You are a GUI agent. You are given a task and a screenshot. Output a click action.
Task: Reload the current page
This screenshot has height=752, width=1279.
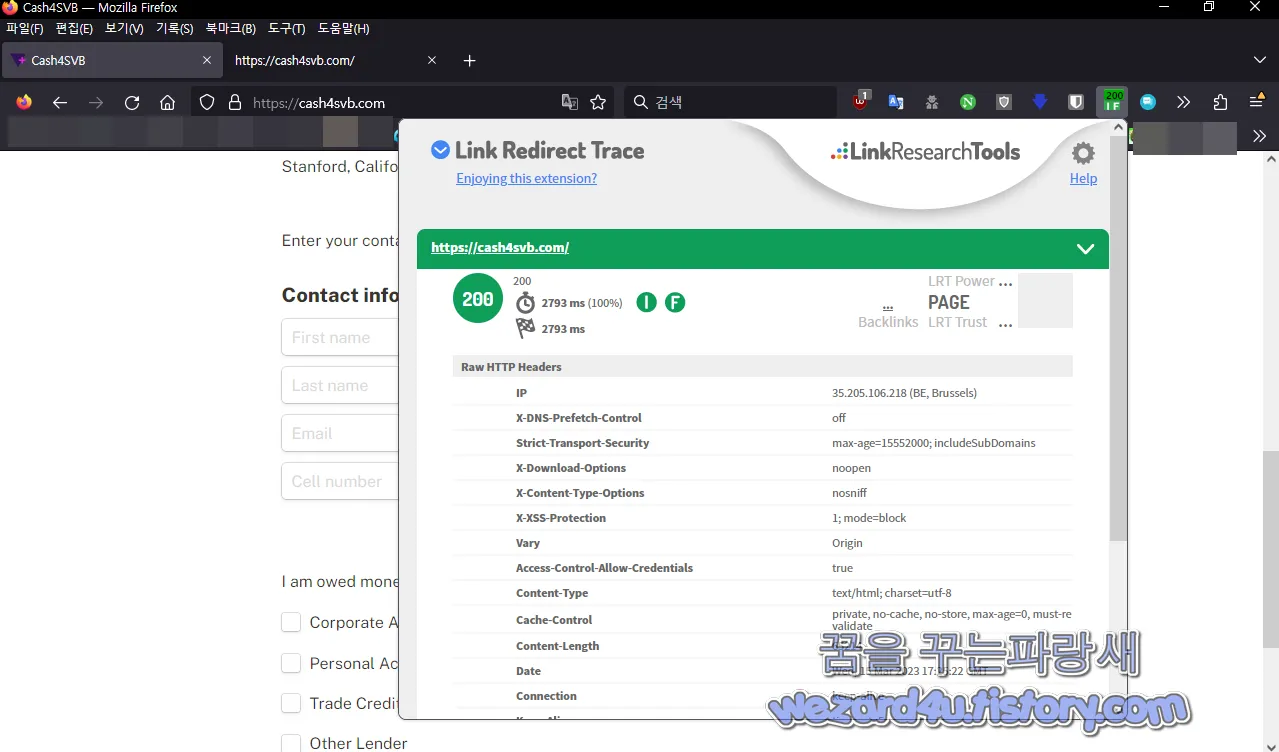pos(132,102)
